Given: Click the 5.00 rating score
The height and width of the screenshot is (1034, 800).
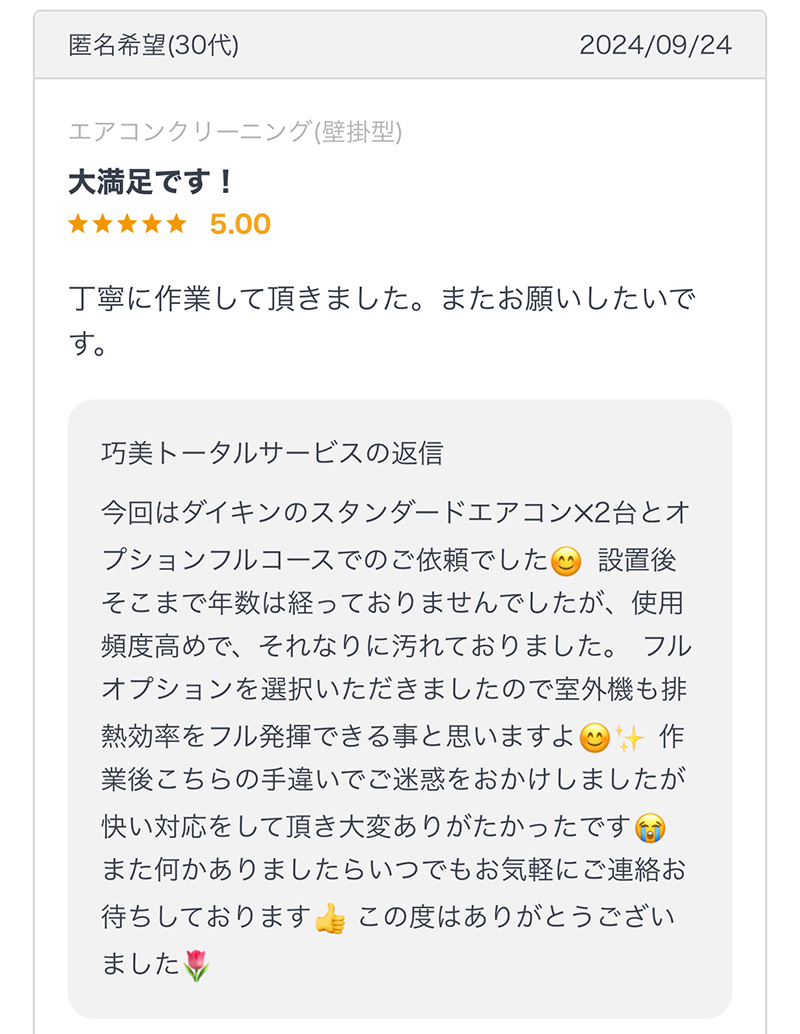Looking at the screenshot, I should click(x=240, y=224).
